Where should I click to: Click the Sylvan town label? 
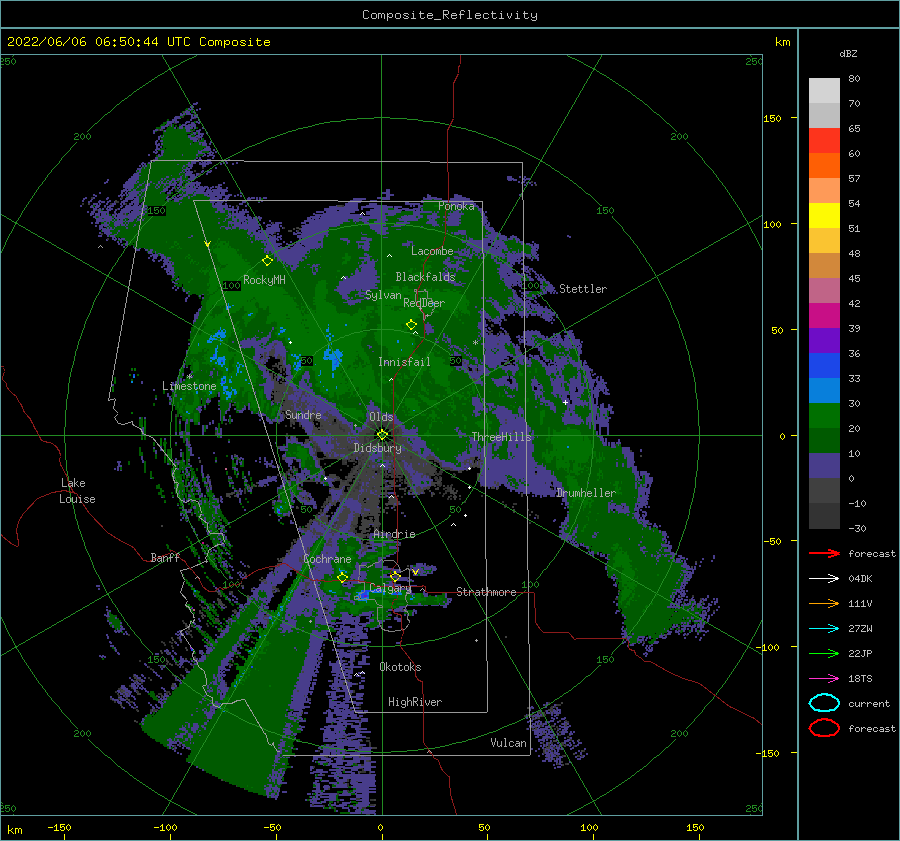click(x=383, y=295)
